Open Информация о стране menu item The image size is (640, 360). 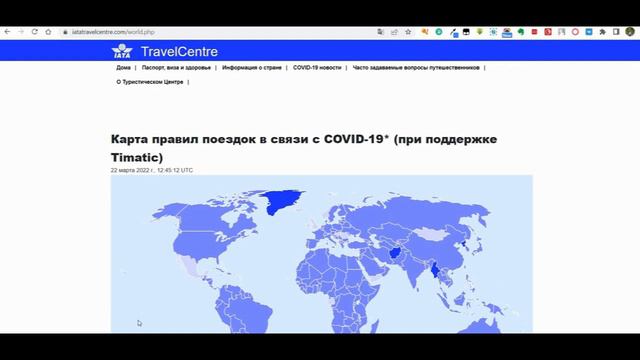click(x=252, y=68)
